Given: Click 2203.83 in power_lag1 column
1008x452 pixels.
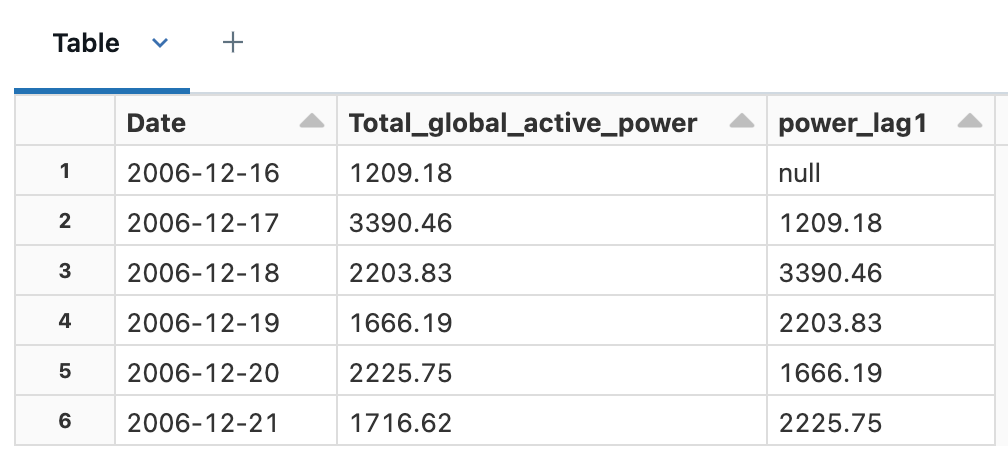Looking at the screenshot, I should coord(881,322).
